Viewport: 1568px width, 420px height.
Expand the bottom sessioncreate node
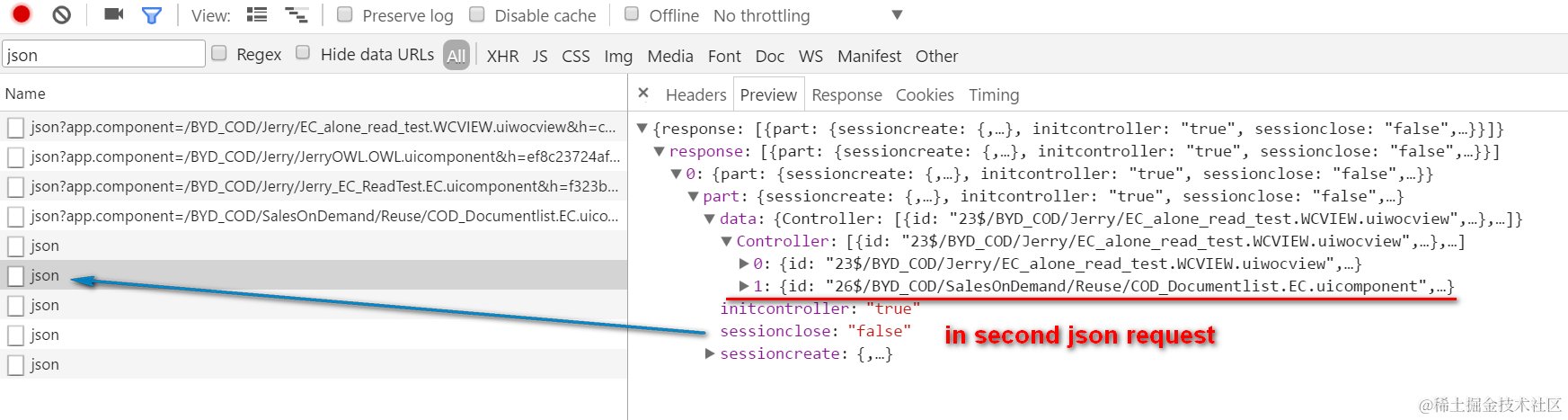pos(710,353)
